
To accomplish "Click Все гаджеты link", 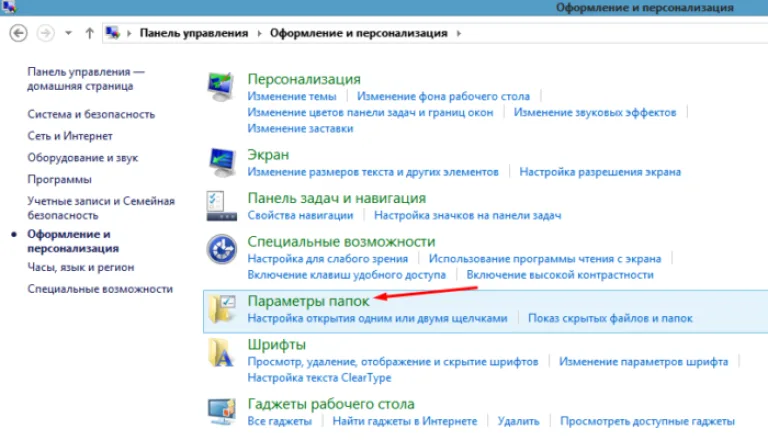I will pos(280,421).
